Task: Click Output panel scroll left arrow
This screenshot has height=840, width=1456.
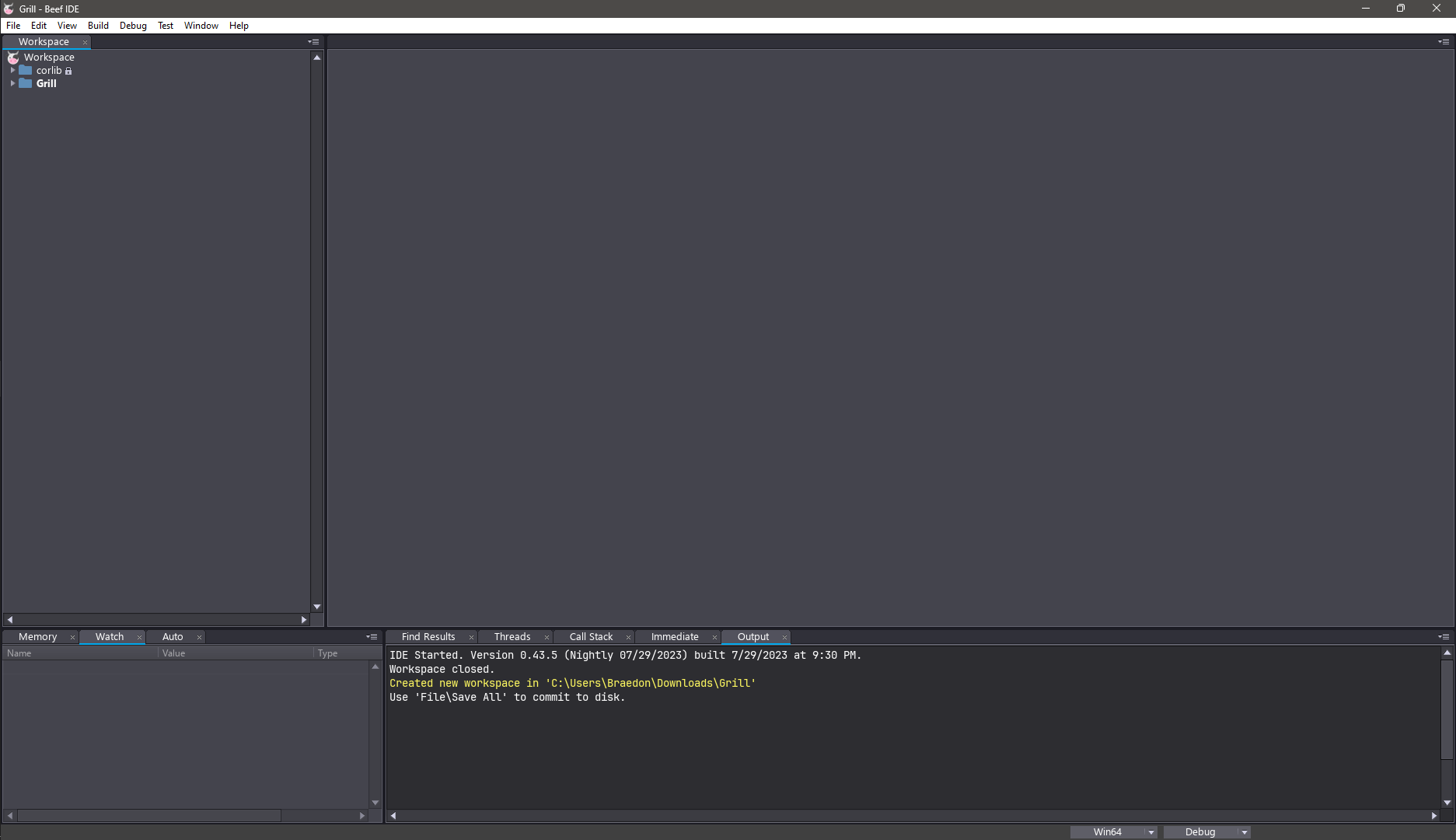Action: [393, 816]
